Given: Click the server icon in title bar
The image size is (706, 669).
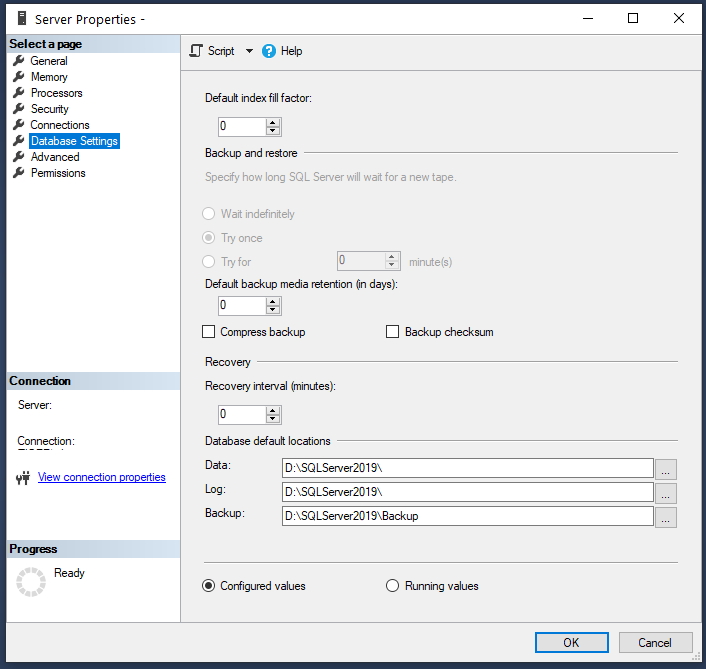Looking at the screenshot, I should click(22, 18).
